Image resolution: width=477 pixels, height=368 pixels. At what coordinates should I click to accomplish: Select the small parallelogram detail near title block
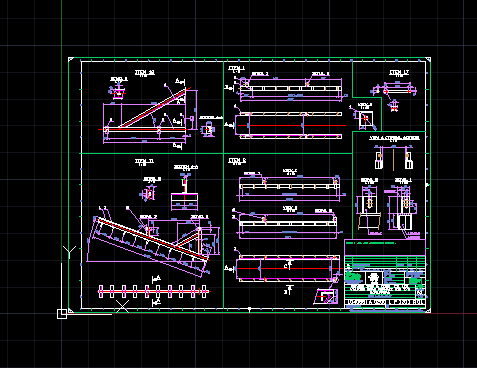(x=326, y=297)
